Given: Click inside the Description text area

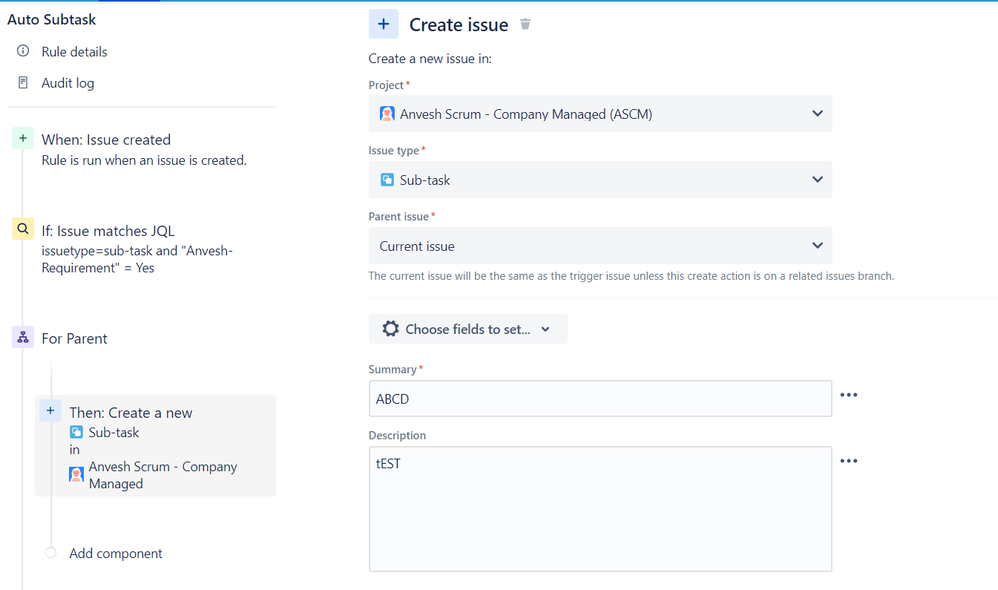Looking at the screenshot, I should tap(600, 510).
